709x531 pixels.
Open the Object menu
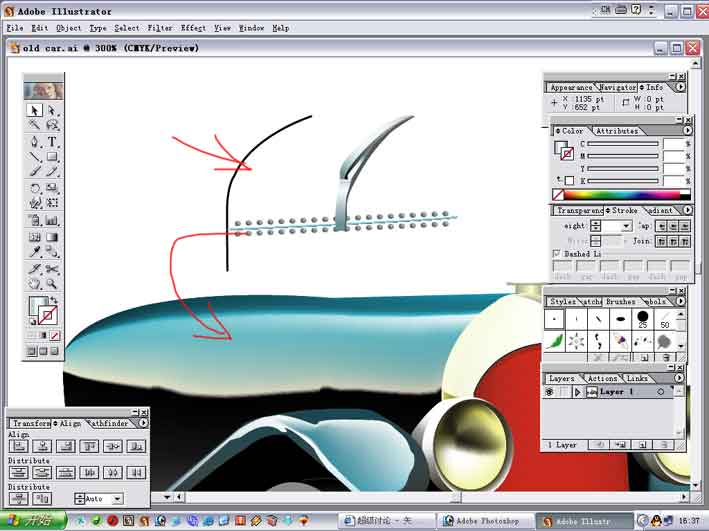pyautogui.click(x=69, y=28)
